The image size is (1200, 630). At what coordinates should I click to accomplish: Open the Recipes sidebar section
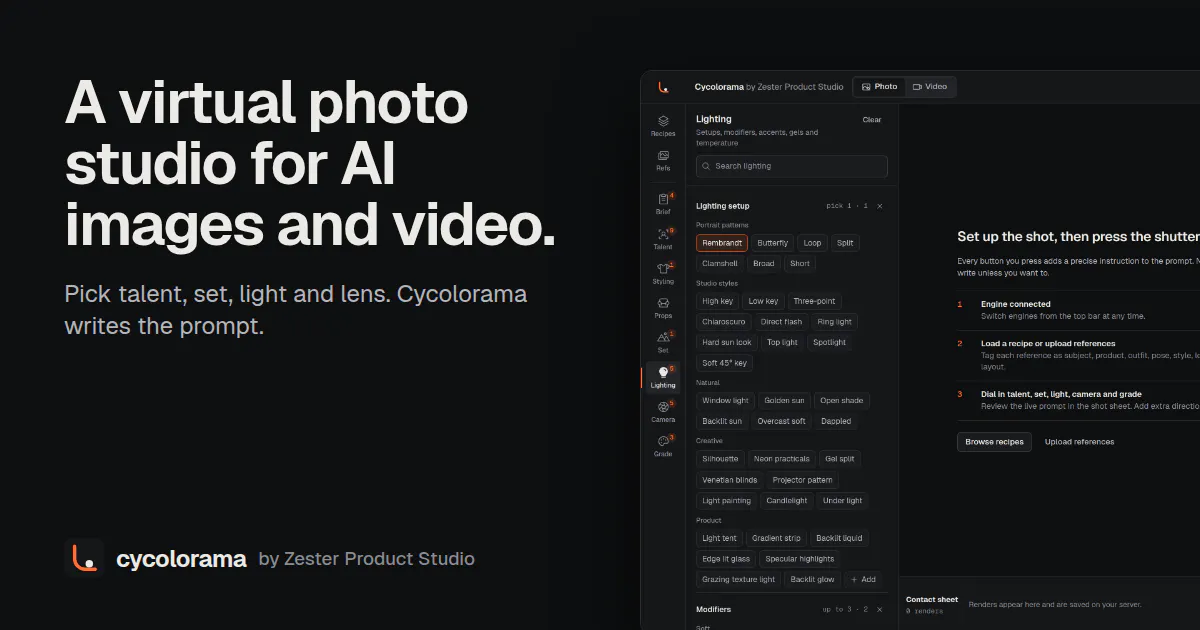coord(663,125)
